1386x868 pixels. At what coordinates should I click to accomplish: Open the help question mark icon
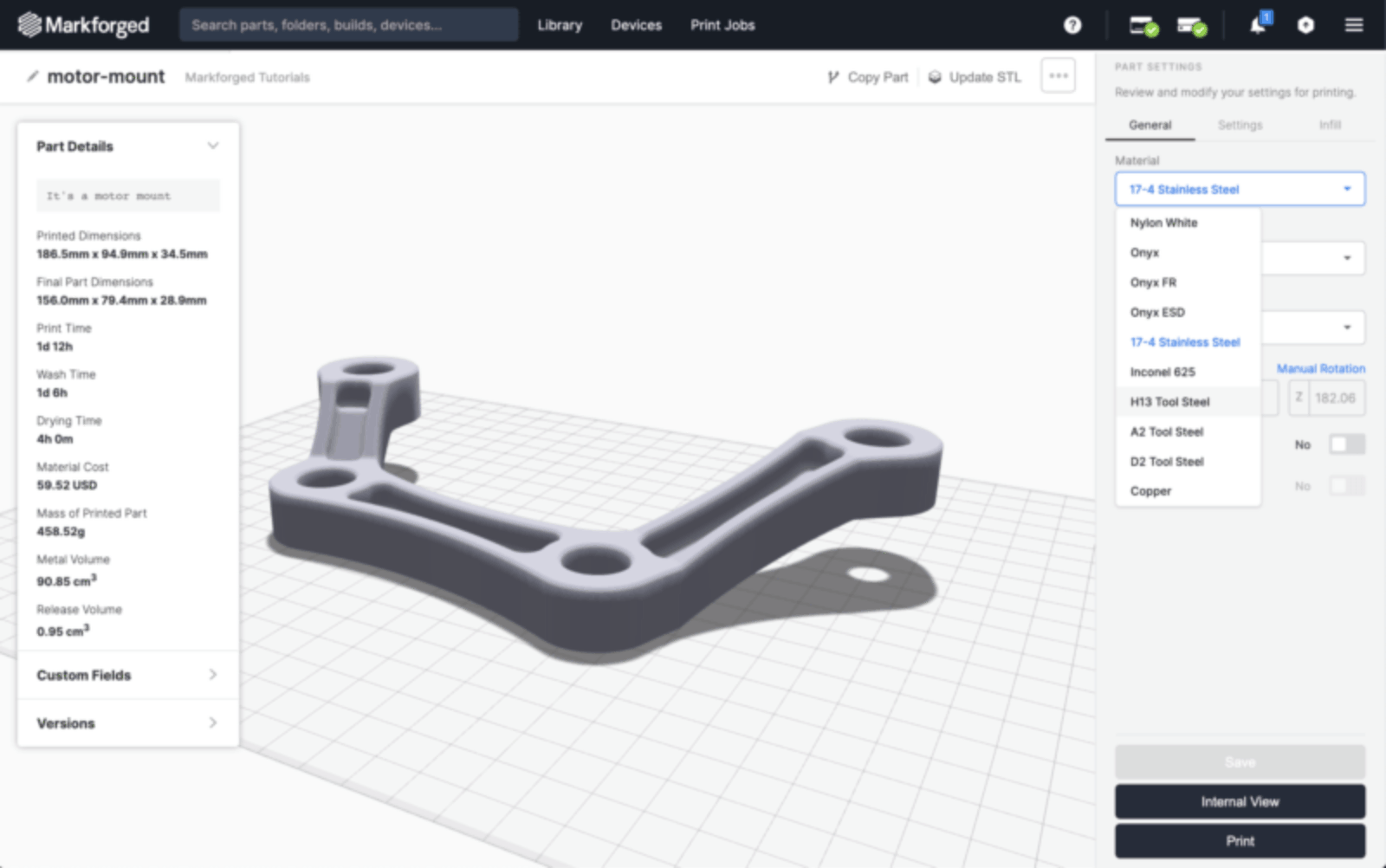pos(1072,25)
